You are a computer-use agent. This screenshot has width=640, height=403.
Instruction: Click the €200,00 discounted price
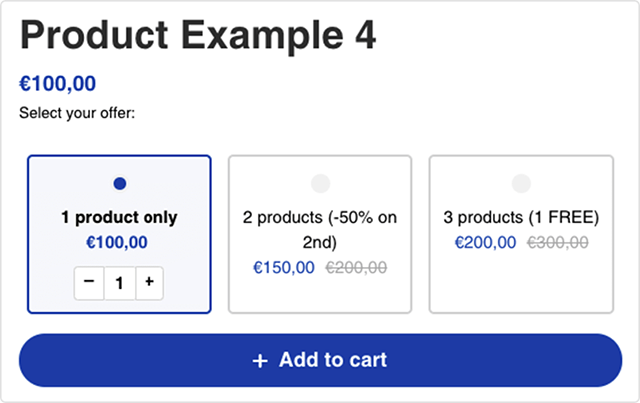click(485, 243)
